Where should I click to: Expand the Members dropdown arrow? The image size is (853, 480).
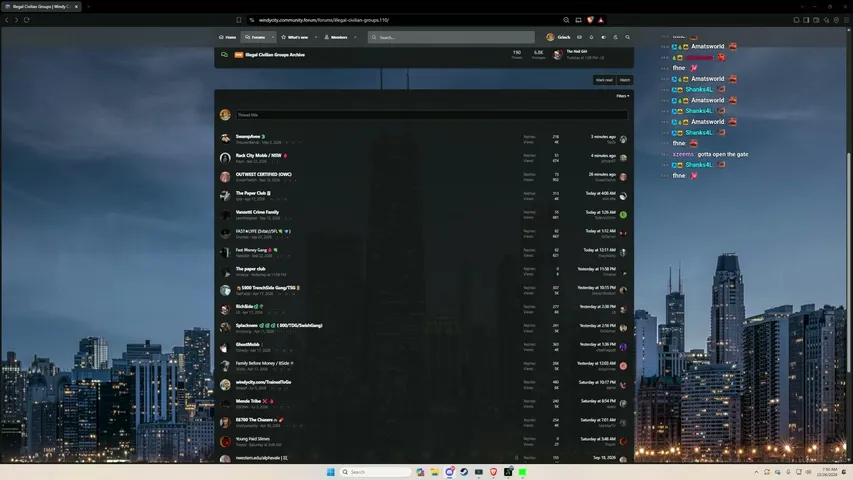[x=355, y=37]
